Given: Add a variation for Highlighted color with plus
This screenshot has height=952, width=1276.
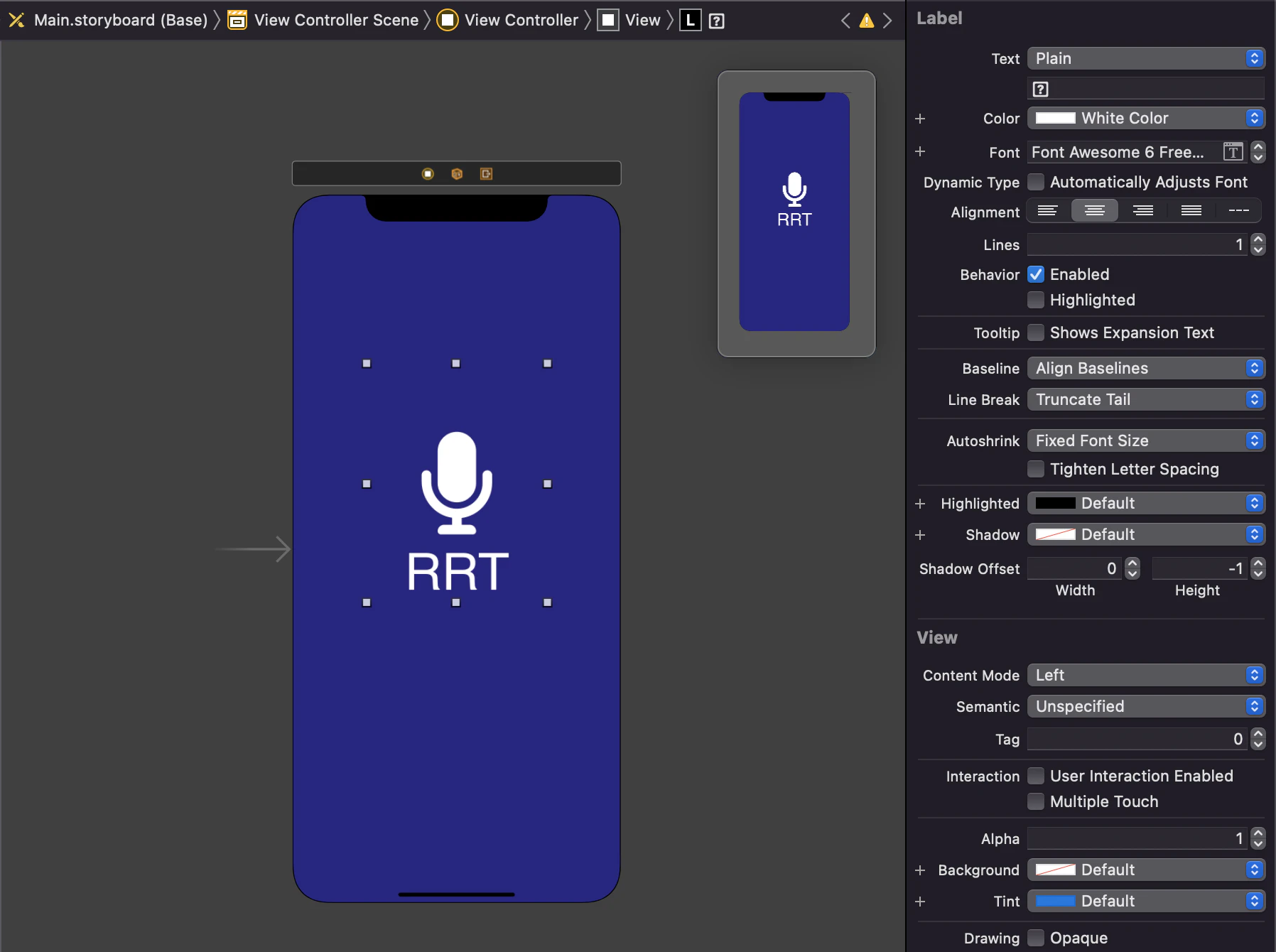Looking at the screenshot, I should pyautogui.click(x=920, y=504).
